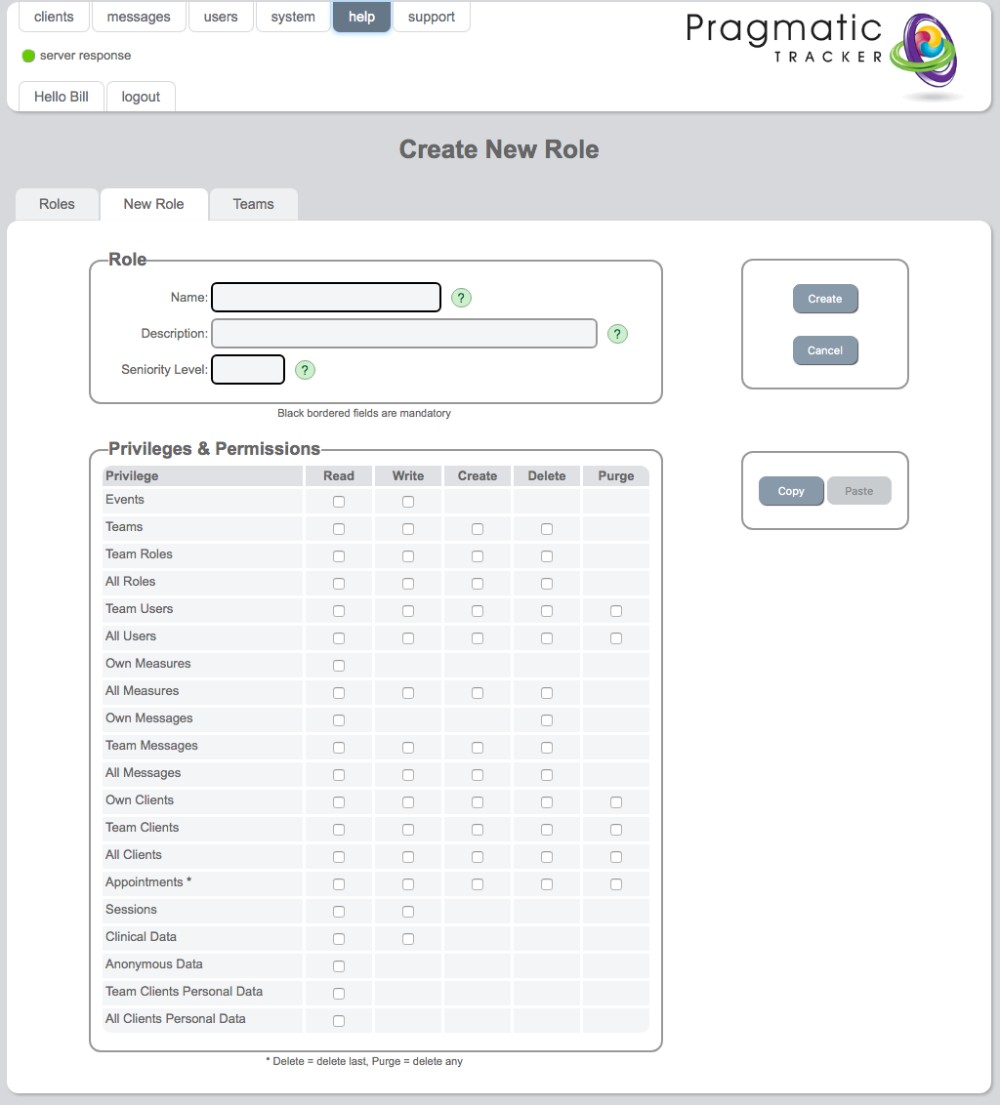This screenshot has width=1000, height=1105.
Task: Enable Create permission for Teams
Action: coord(477,528)
